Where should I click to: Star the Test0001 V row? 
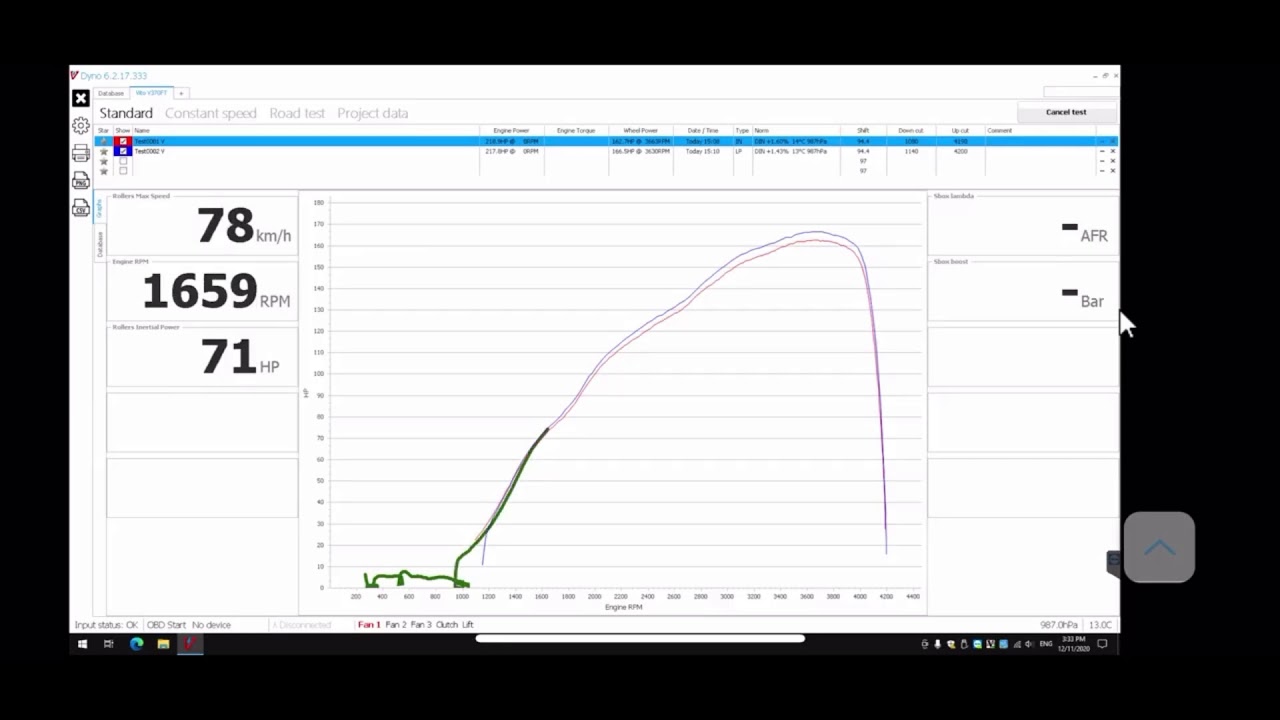click(103, 141)
